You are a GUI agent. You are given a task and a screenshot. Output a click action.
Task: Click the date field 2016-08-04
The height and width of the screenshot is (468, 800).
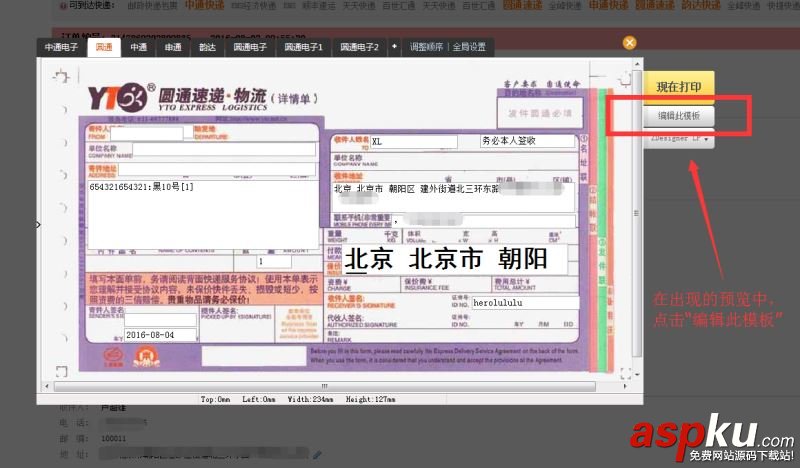pyautogui.click(x=160, y=335)
